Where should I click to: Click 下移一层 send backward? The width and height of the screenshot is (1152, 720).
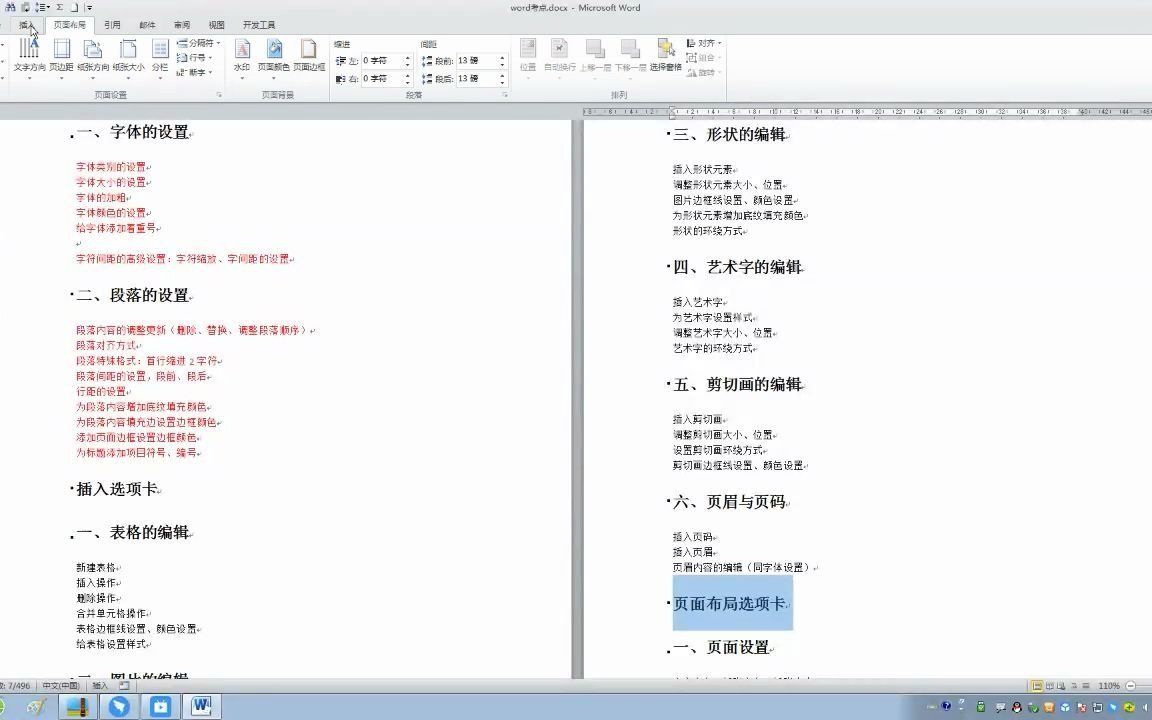click(x=630, y=57)
